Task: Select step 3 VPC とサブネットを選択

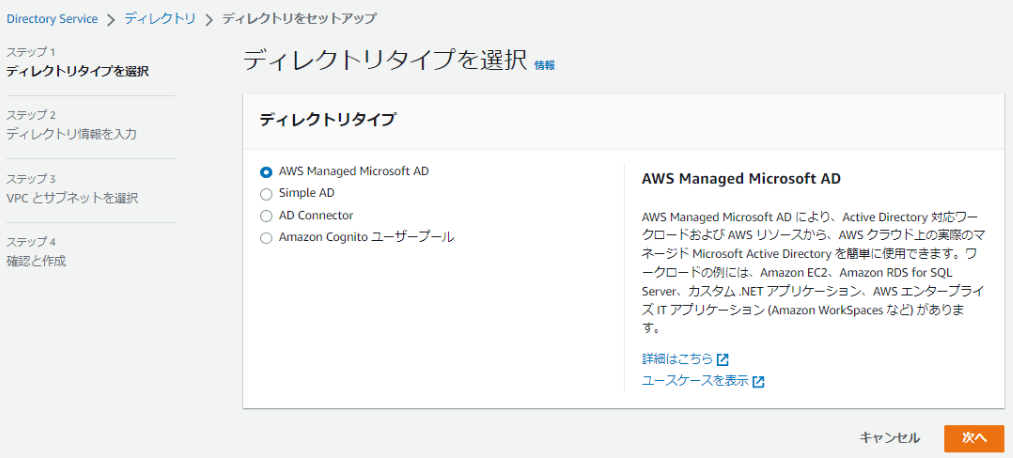Action: 72,198
